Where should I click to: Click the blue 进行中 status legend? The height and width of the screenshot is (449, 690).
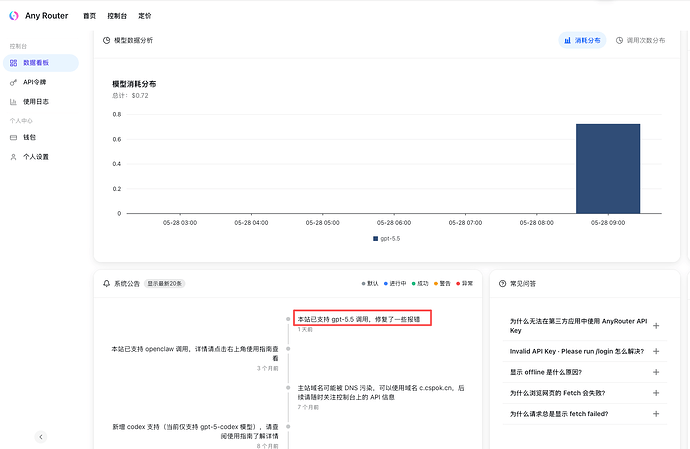(395, 283)
